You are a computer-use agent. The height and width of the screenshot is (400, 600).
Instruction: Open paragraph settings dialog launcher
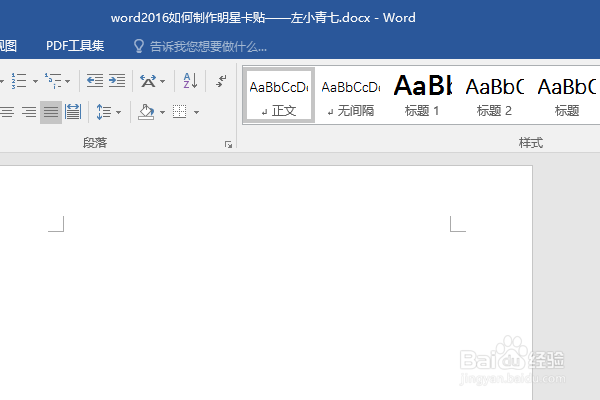click(228, 144)
